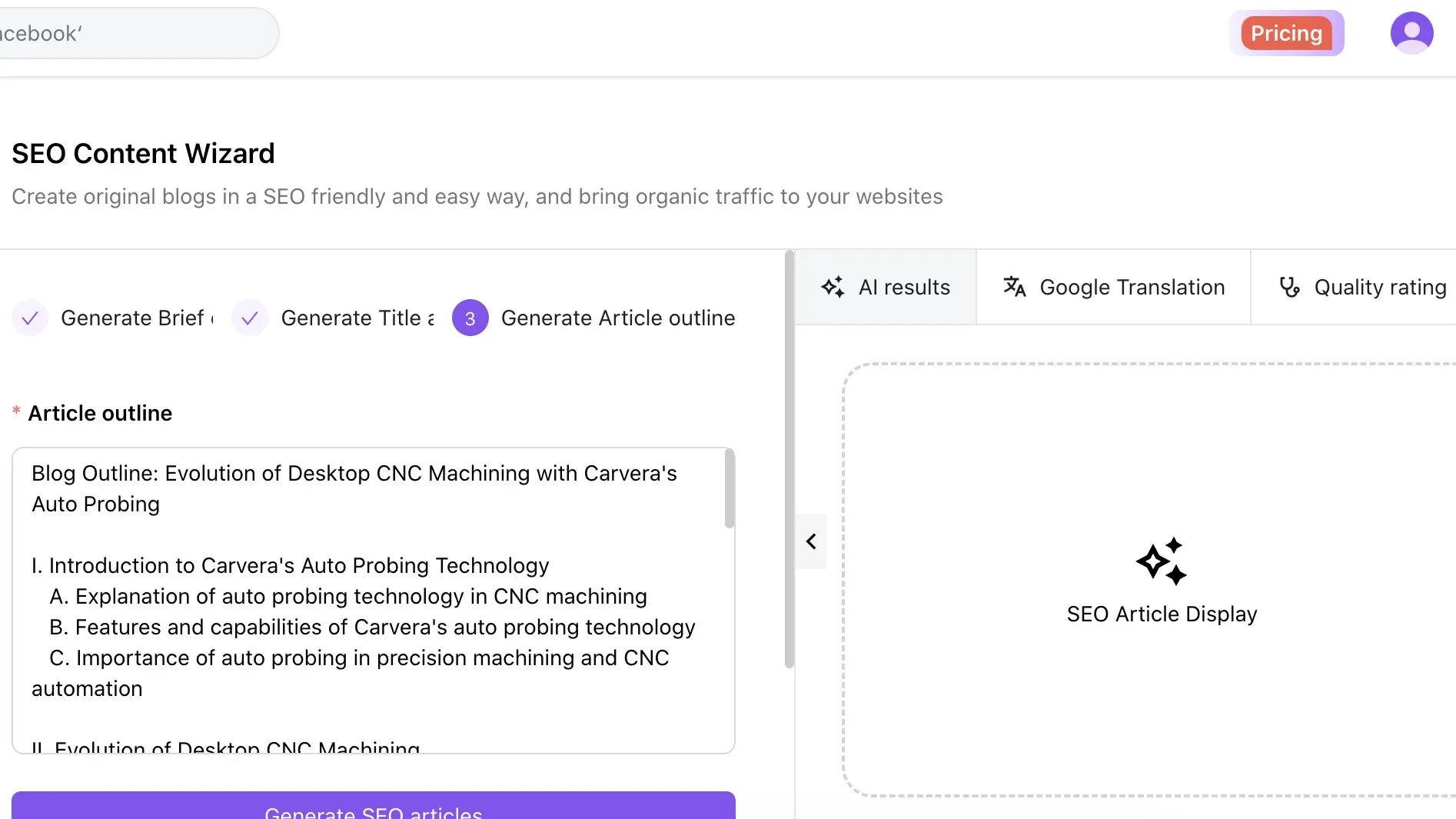Click the step 3 number circle

coord(470,318)
